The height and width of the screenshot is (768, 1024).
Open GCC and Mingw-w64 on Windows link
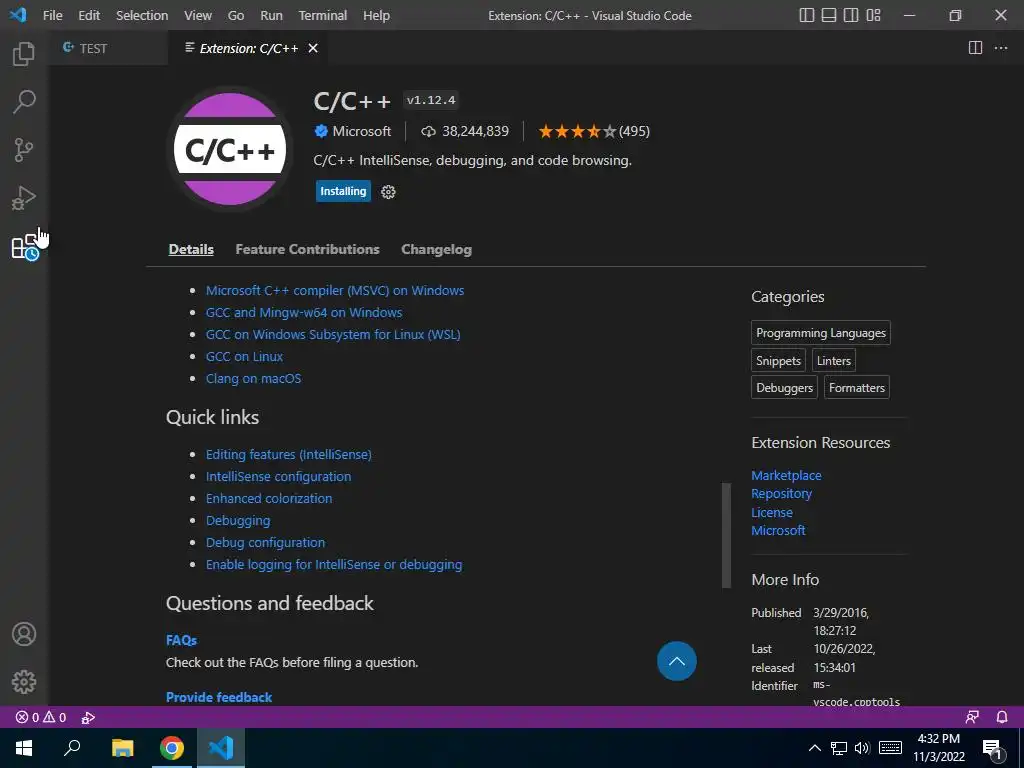304,312
